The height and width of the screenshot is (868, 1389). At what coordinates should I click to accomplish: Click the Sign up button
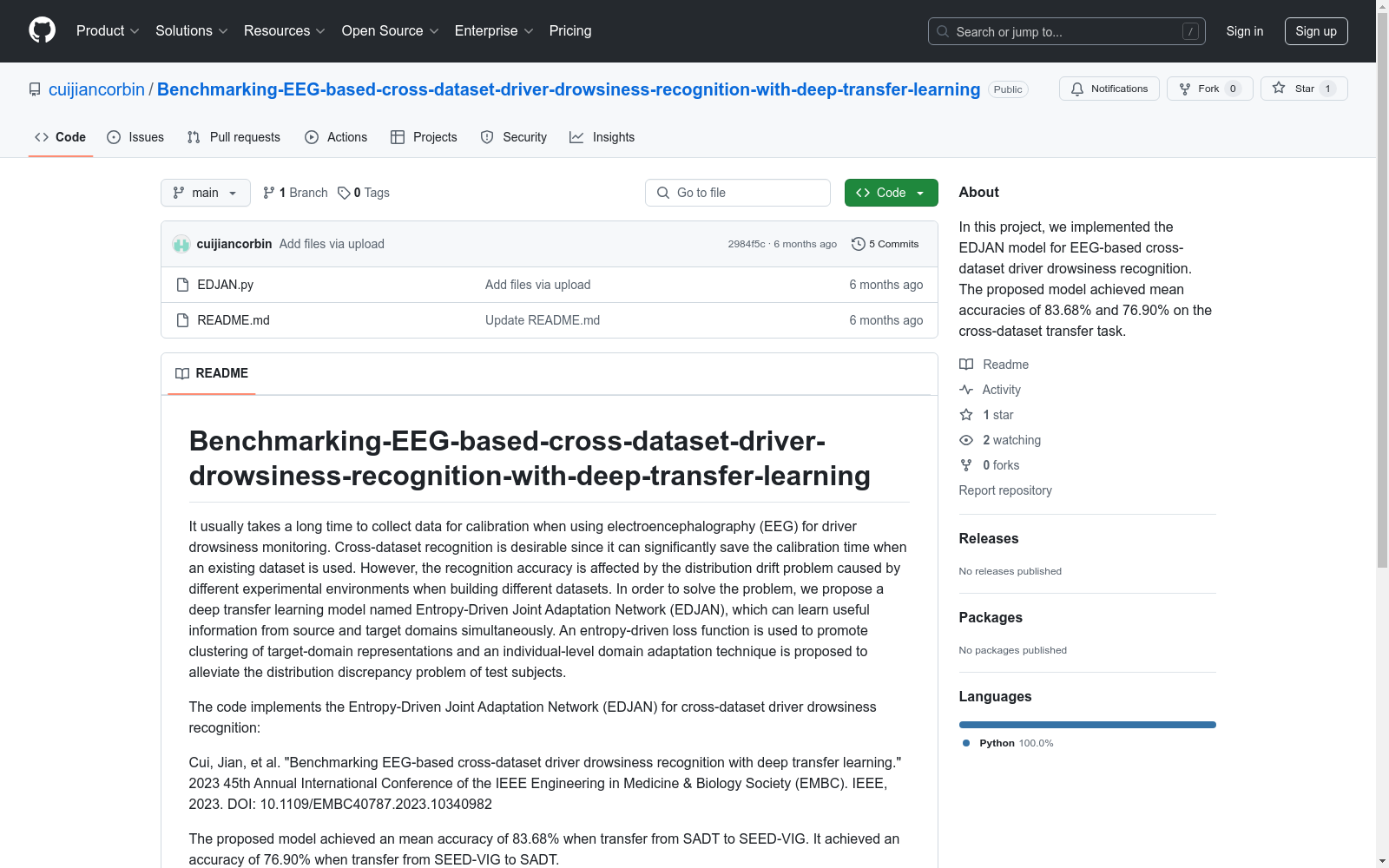pyautogui.click(x=1316, y=31)
